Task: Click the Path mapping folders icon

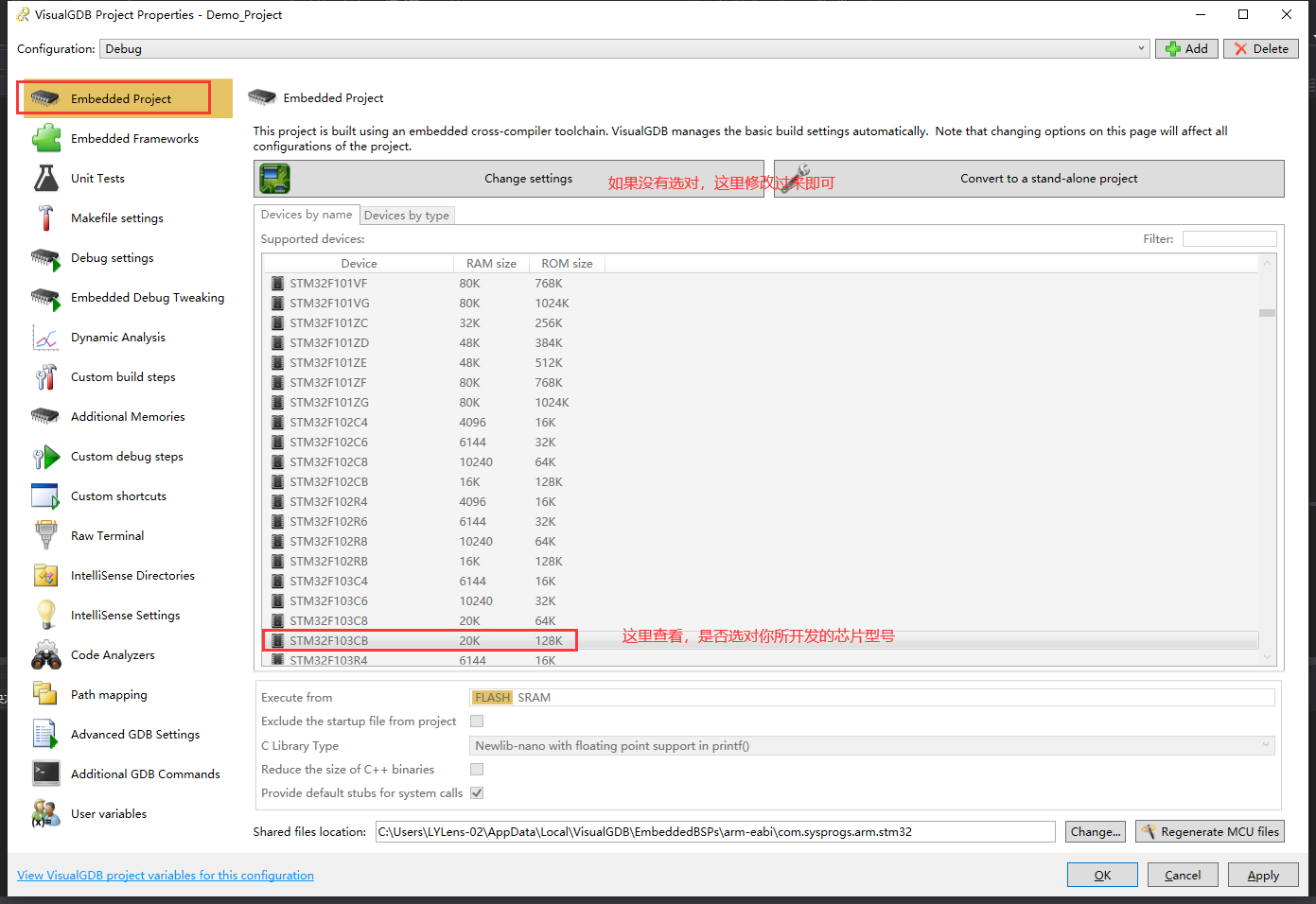Action: pyautogui.click(x=45, y=694)
